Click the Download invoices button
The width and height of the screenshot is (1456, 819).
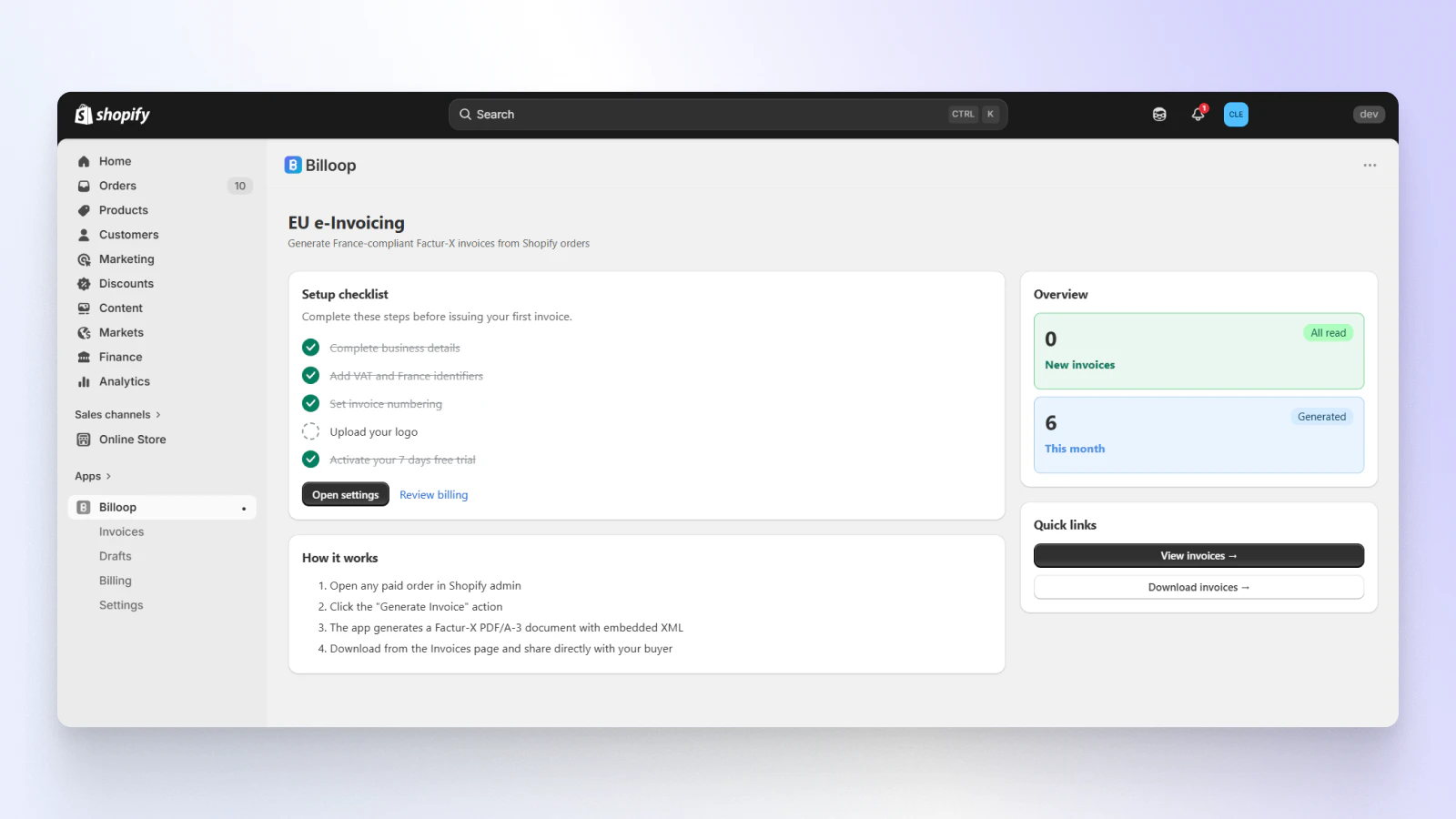[x=1198, y=588]
